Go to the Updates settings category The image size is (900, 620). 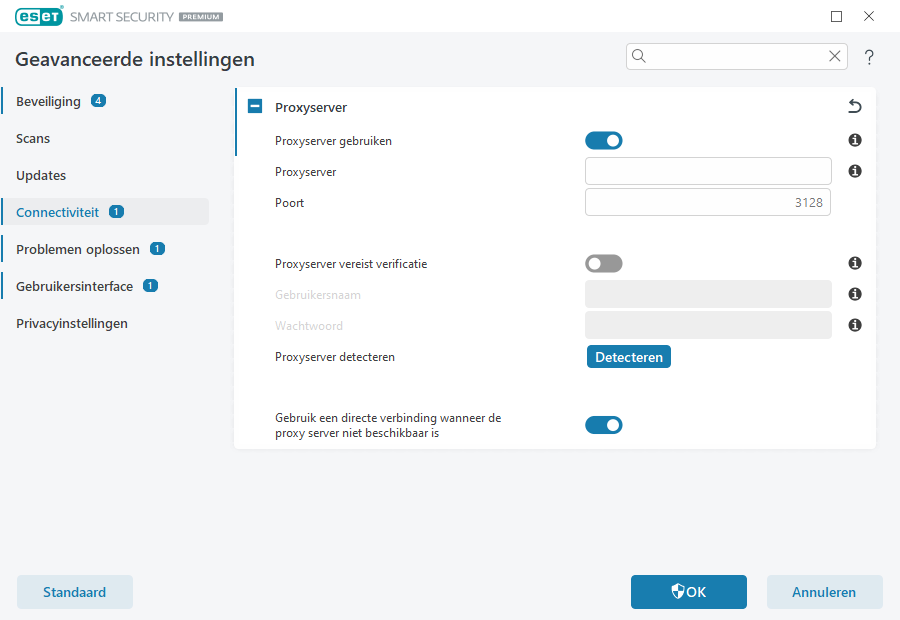click(41, 176)
